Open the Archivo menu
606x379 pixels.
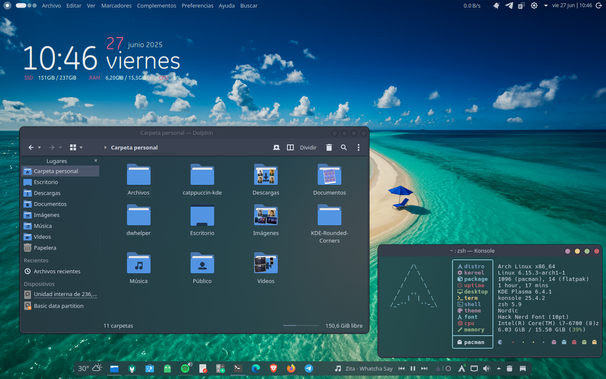51,6
